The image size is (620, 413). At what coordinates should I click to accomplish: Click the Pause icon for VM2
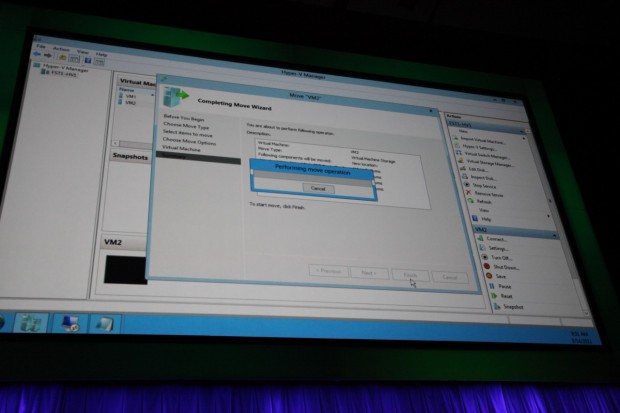(491, 286)
